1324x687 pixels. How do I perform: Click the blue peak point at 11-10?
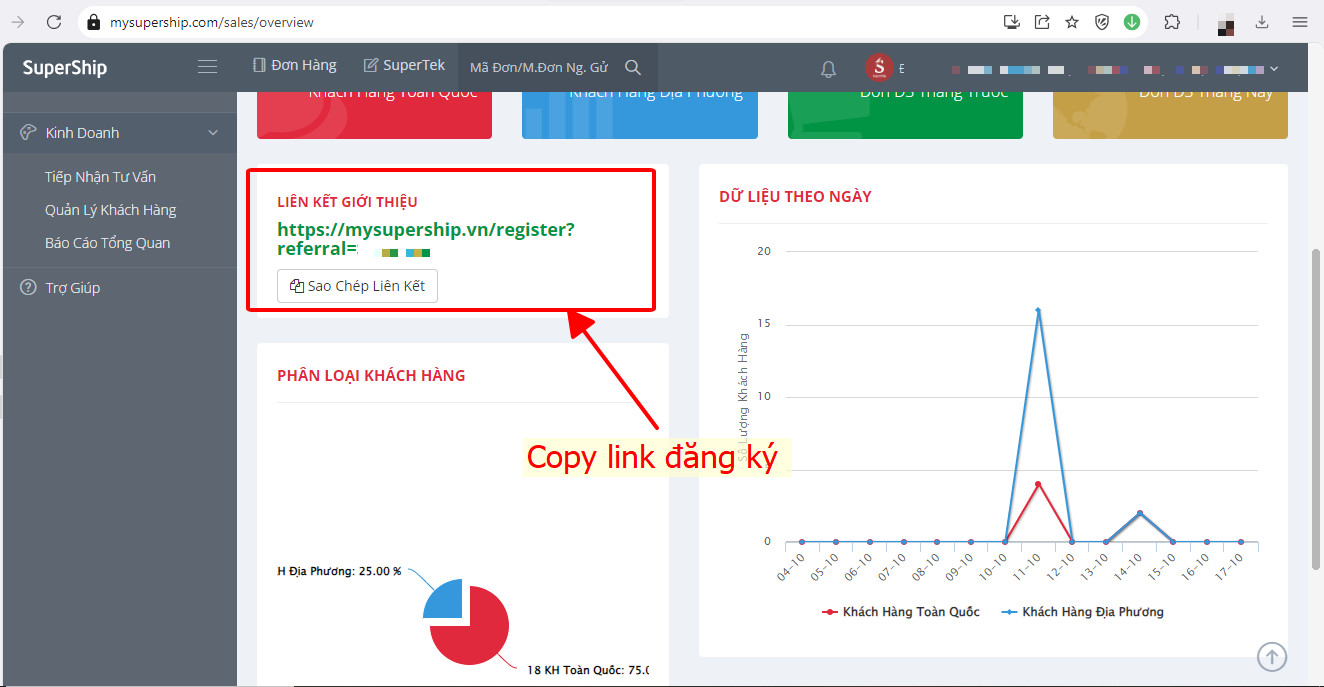point(1038,310)
